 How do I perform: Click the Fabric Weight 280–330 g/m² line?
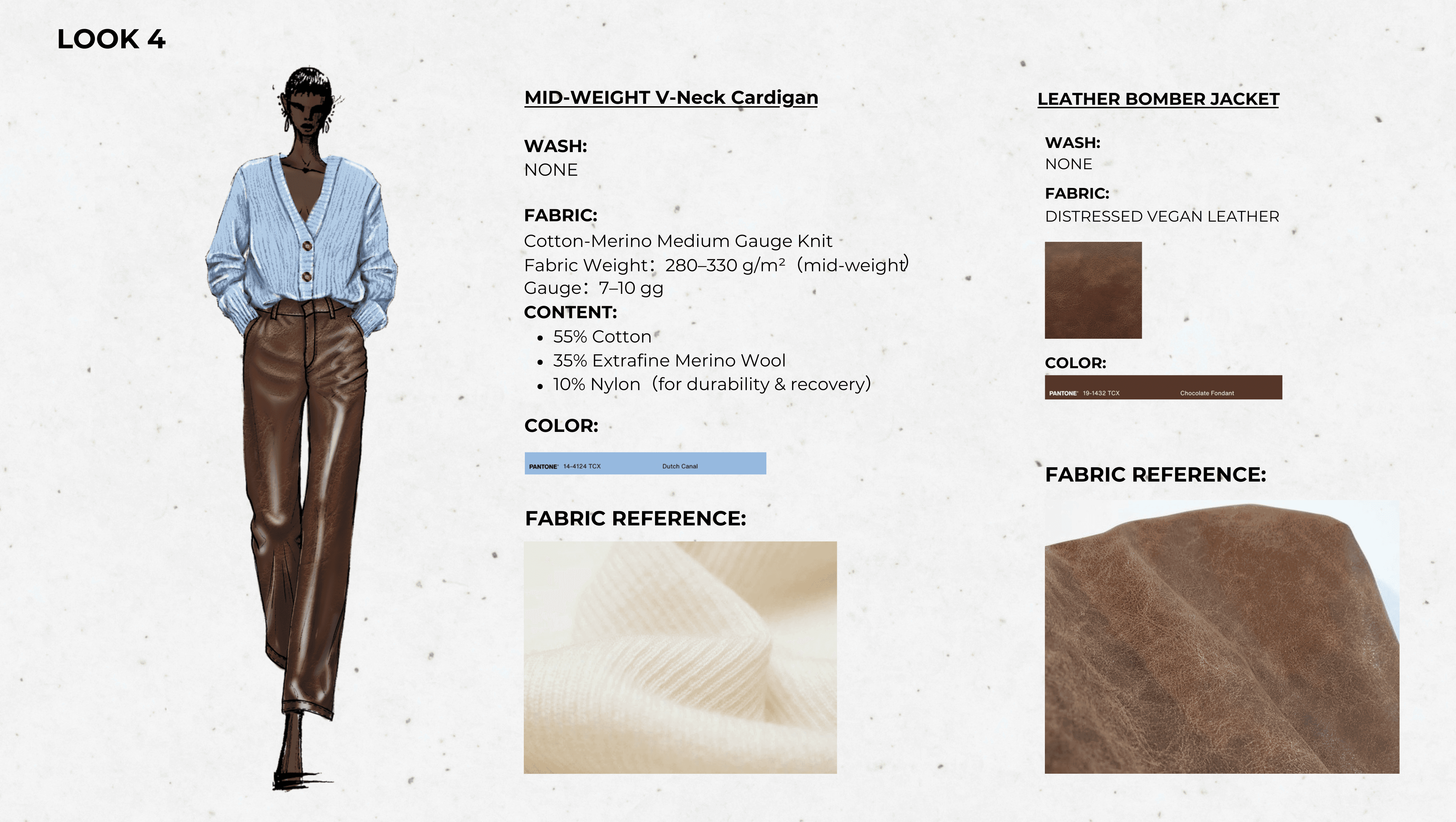(x=717, y=265)
